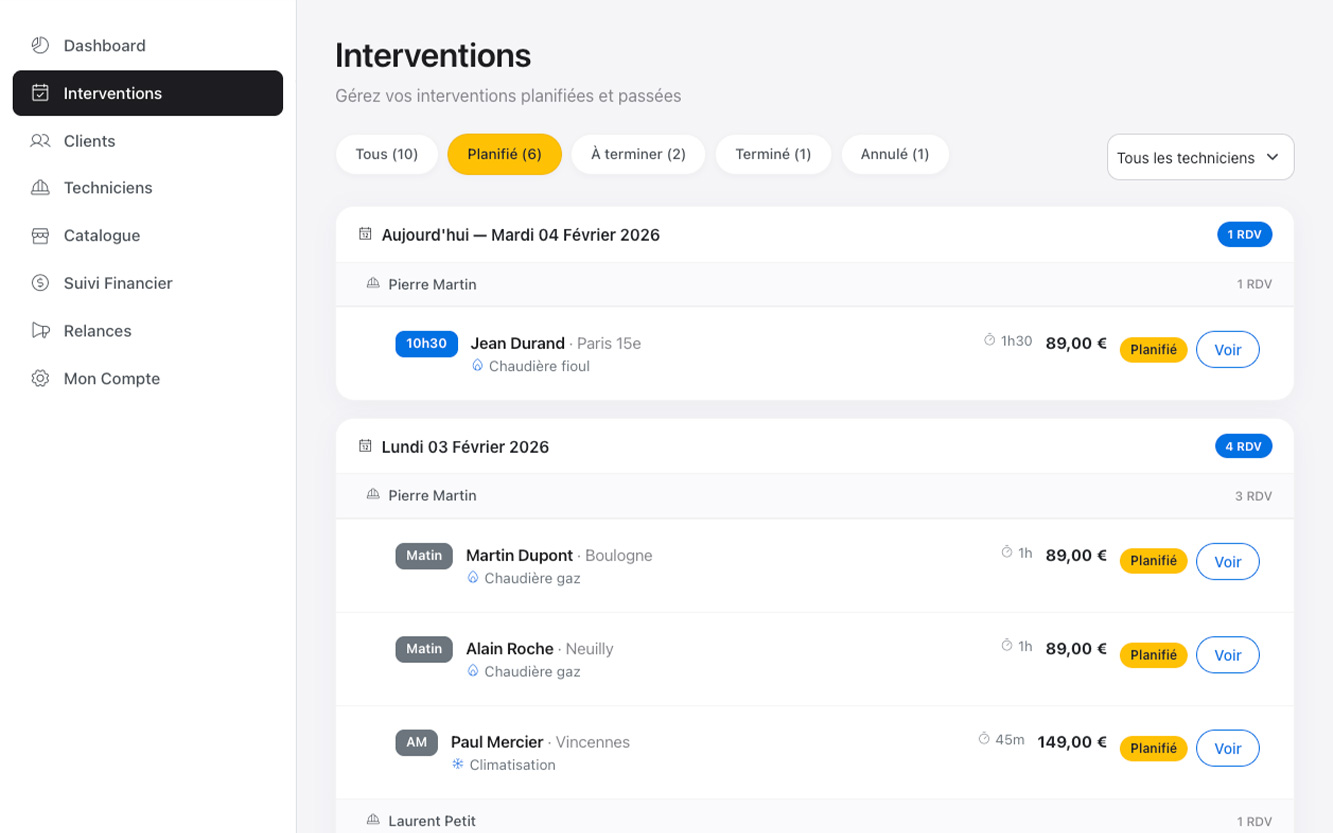Click the snowflake icon next to Climatisation
This screenshot has height=833, width=1333.
point(458,765)
